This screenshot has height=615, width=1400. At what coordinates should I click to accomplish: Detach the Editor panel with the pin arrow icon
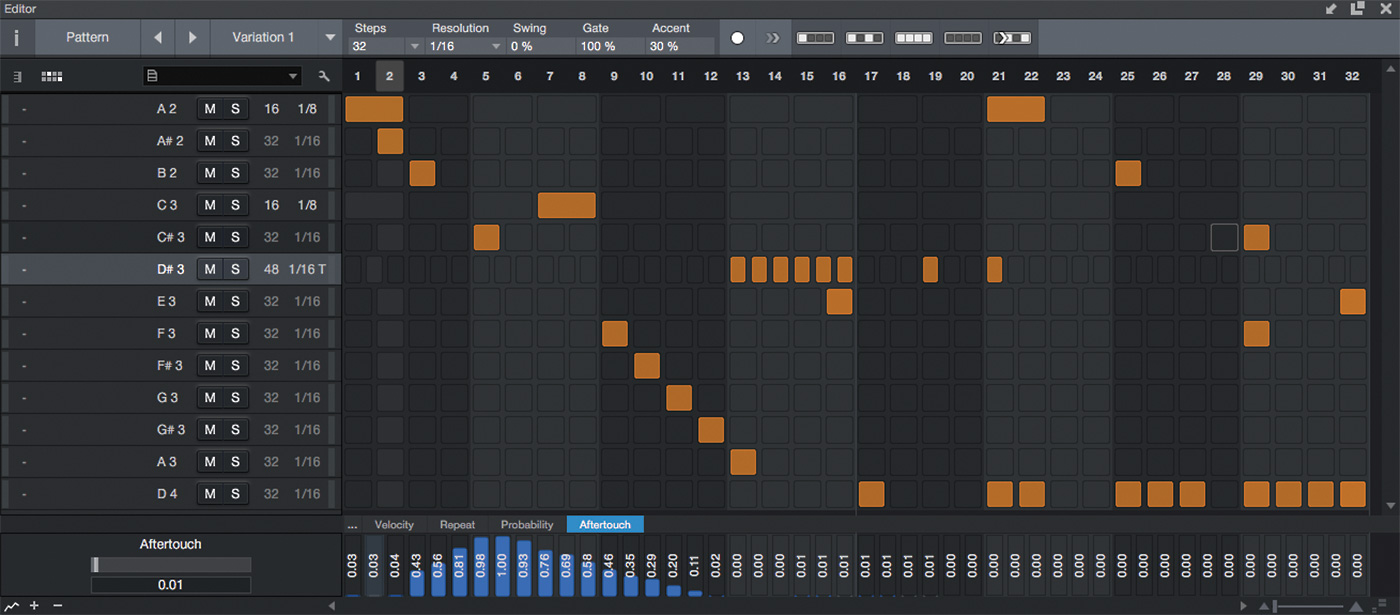(1331, 8)
